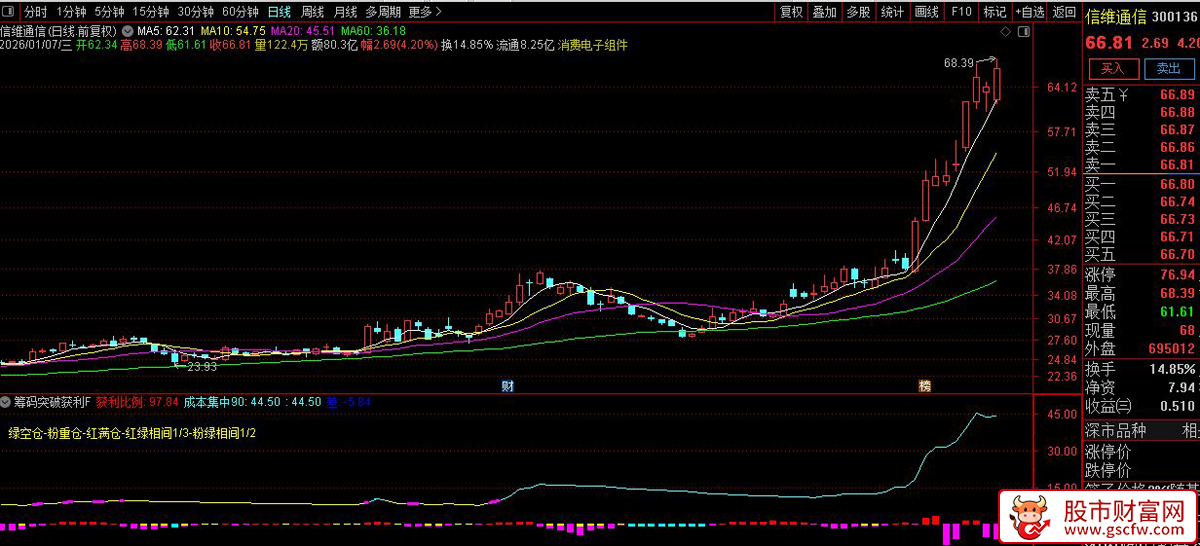Click the 卖二 price 66.86

click(1177, 147)
